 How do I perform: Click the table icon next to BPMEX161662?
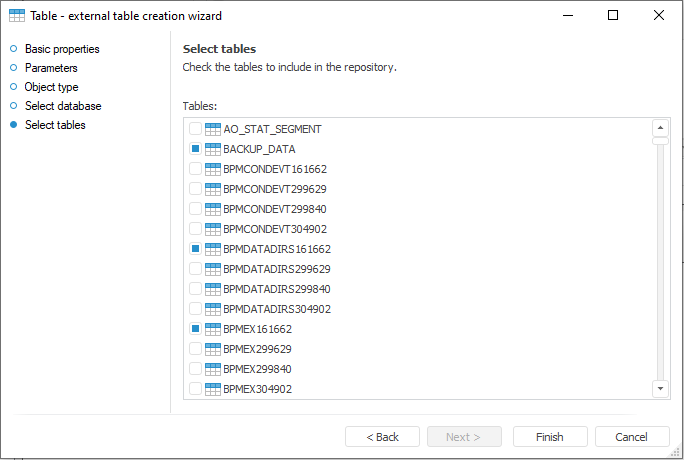212,329
